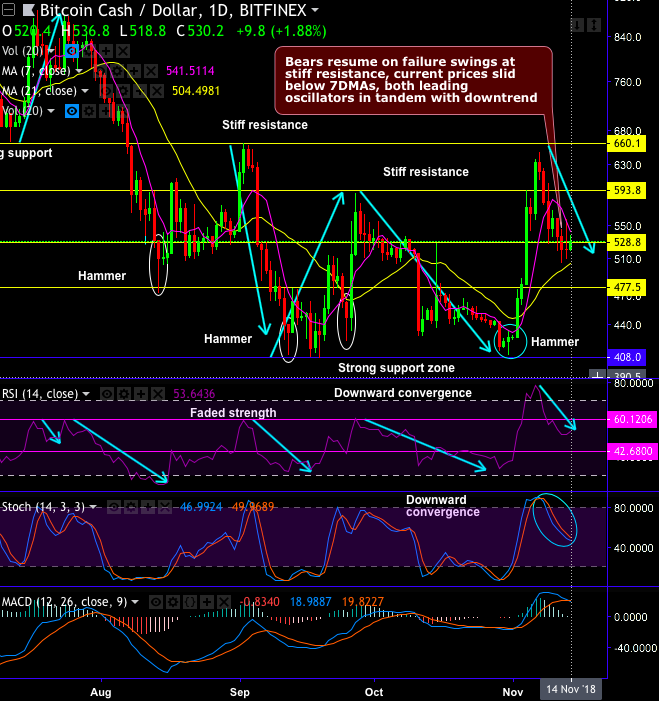Select the 'Bears resume on failure swings' callout

413,80
